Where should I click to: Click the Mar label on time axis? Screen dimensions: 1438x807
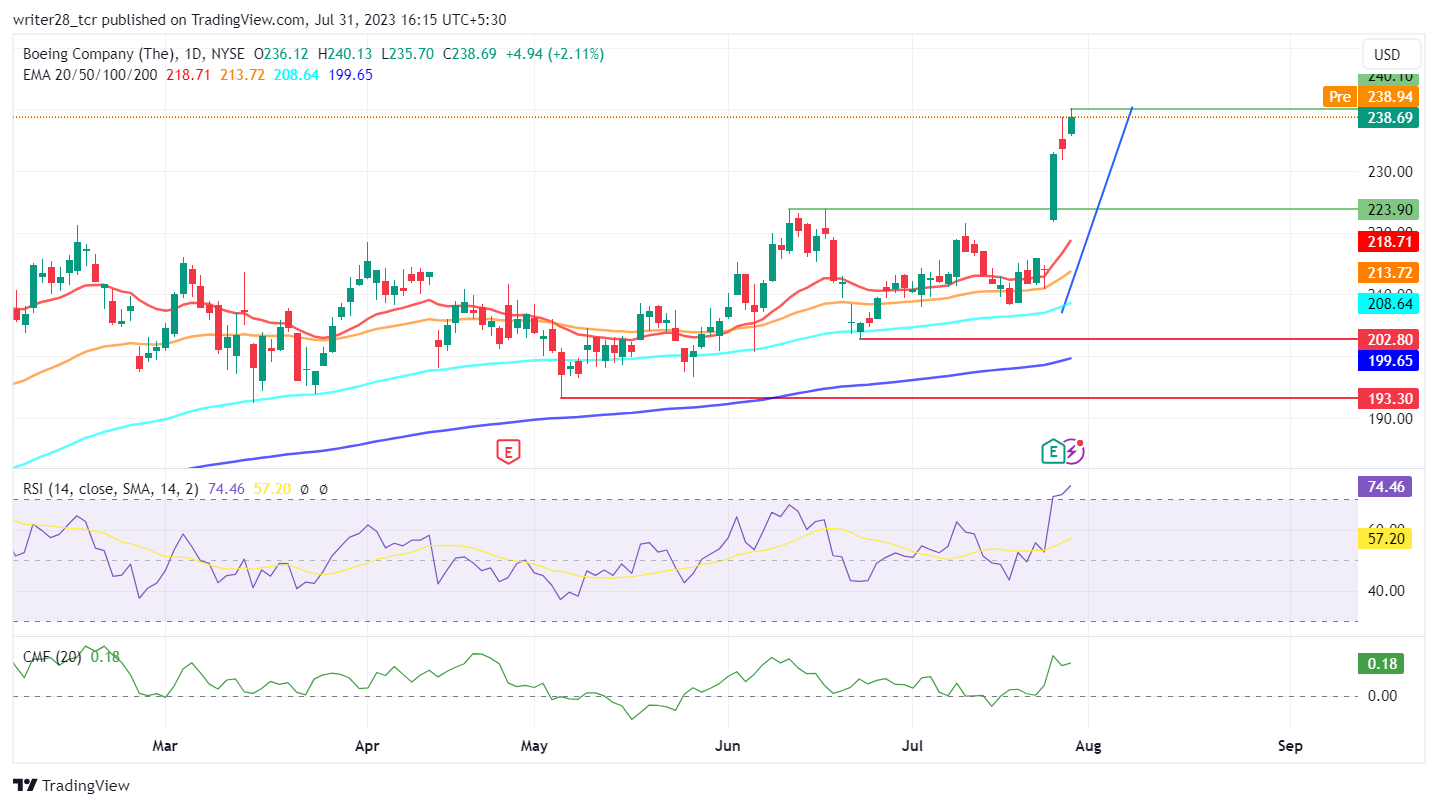(165, 746)
